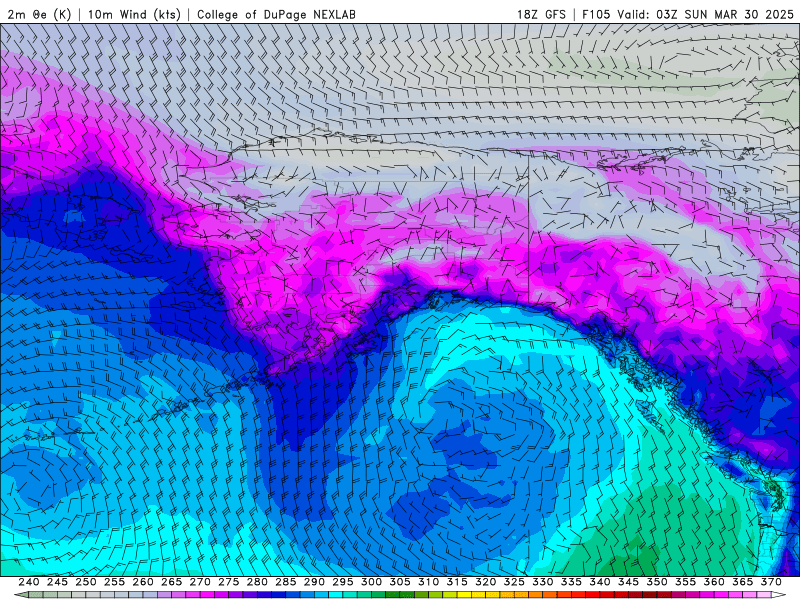Click the "Valid: 03Z SUN MAR 30 2025" text
The image size is (800, 600).
(x=705, y=14)
